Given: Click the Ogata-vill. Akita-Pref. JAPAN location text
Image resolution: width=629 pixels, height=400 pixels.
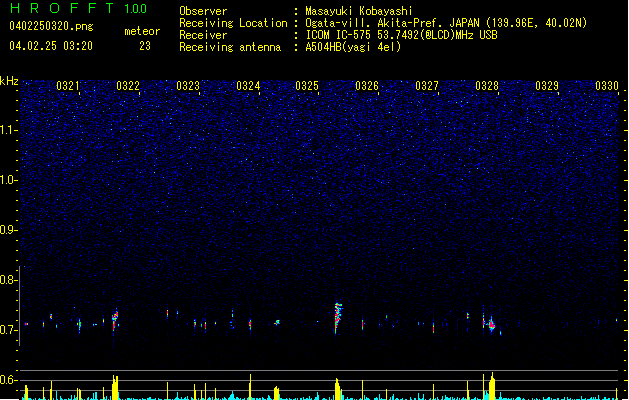Looking at the screenshot, I should pos(446,23).
